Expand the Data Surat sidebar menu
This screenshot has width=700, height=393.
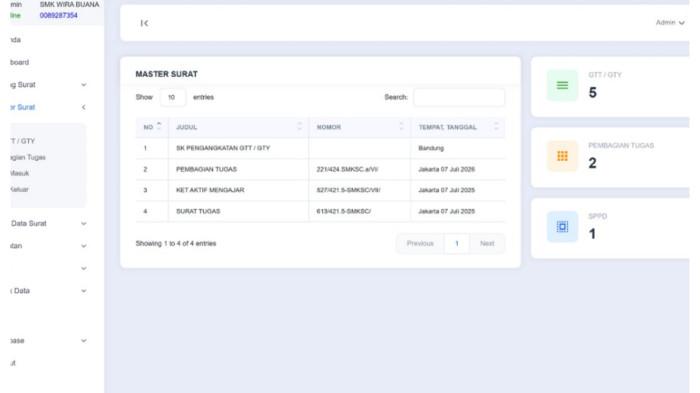click(x=83, y=223)
